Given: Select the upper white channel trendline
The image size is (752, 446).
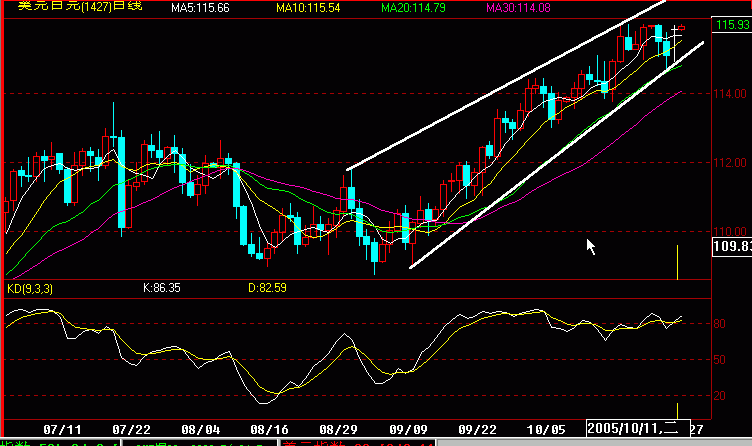Looking at the screenshot, I should tap(506, 86).
